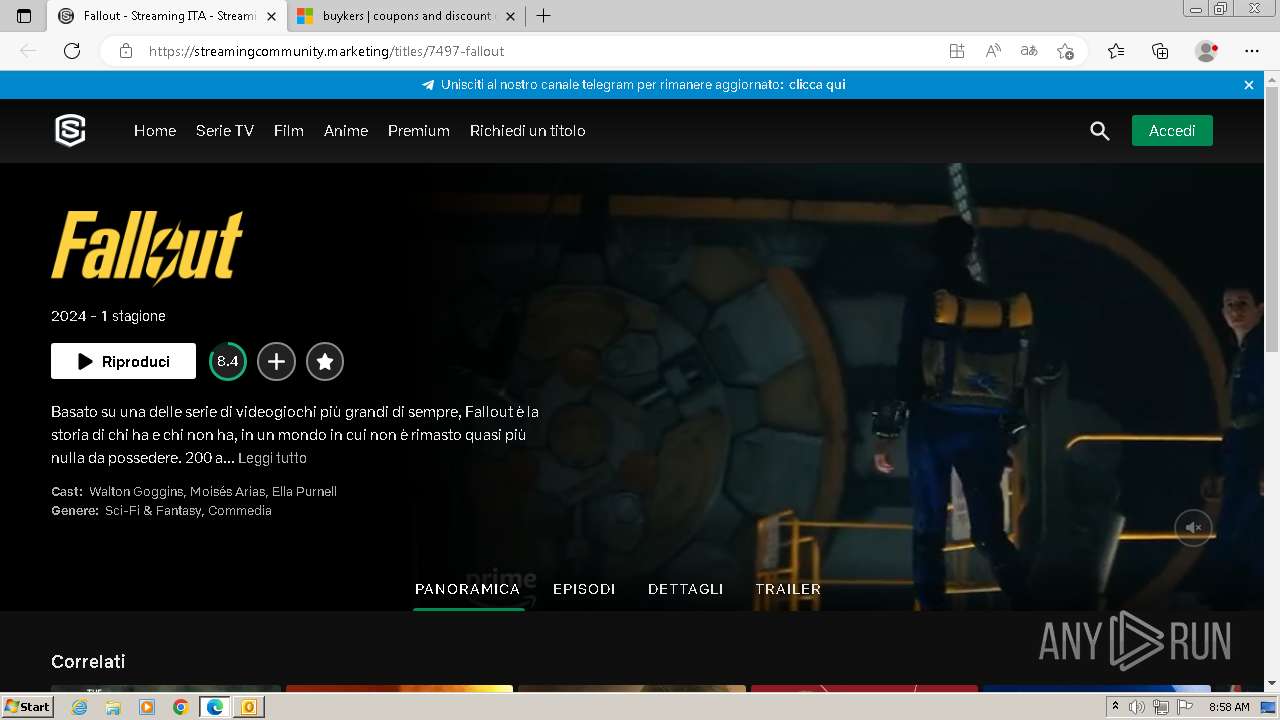Go to Home in site navigation

tap(155, 131)
